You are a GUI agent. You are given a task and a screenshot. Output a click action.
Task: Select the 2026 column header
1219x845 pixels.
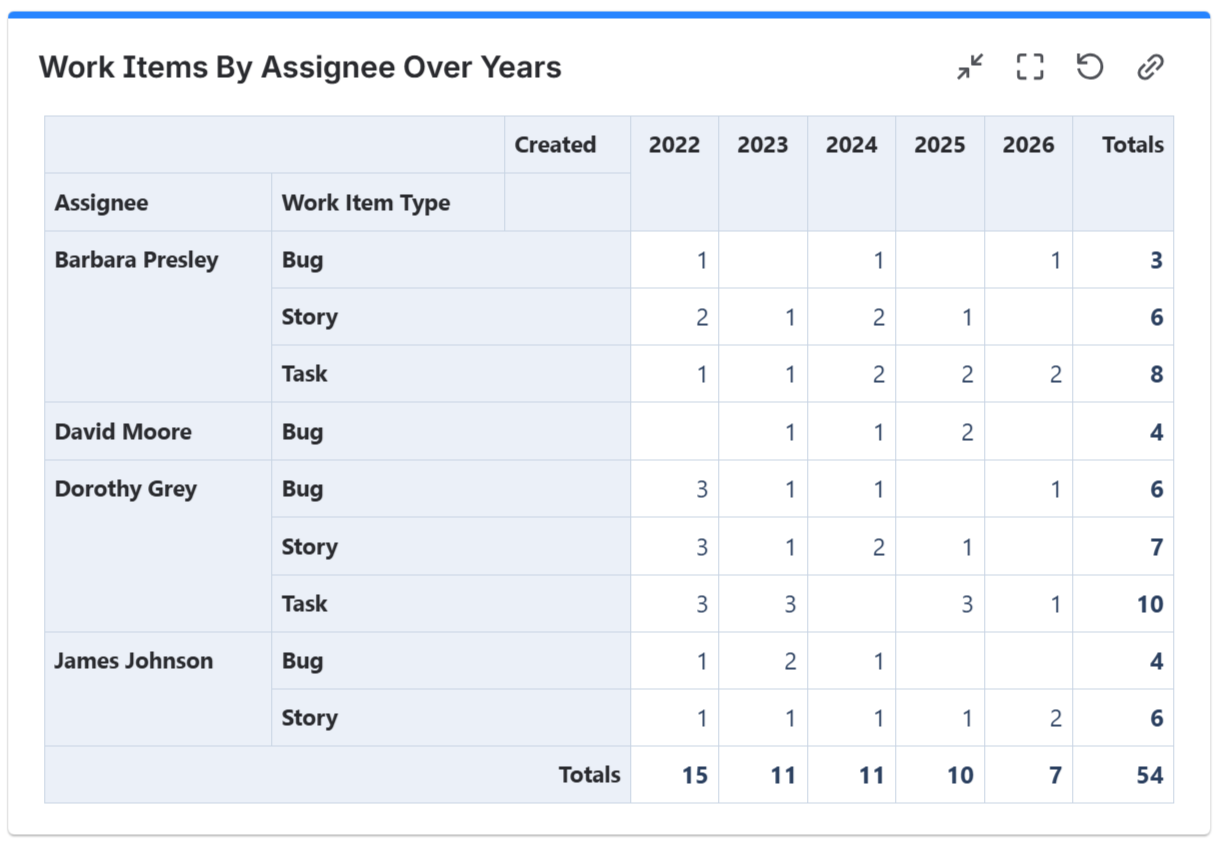(1029, 144)
